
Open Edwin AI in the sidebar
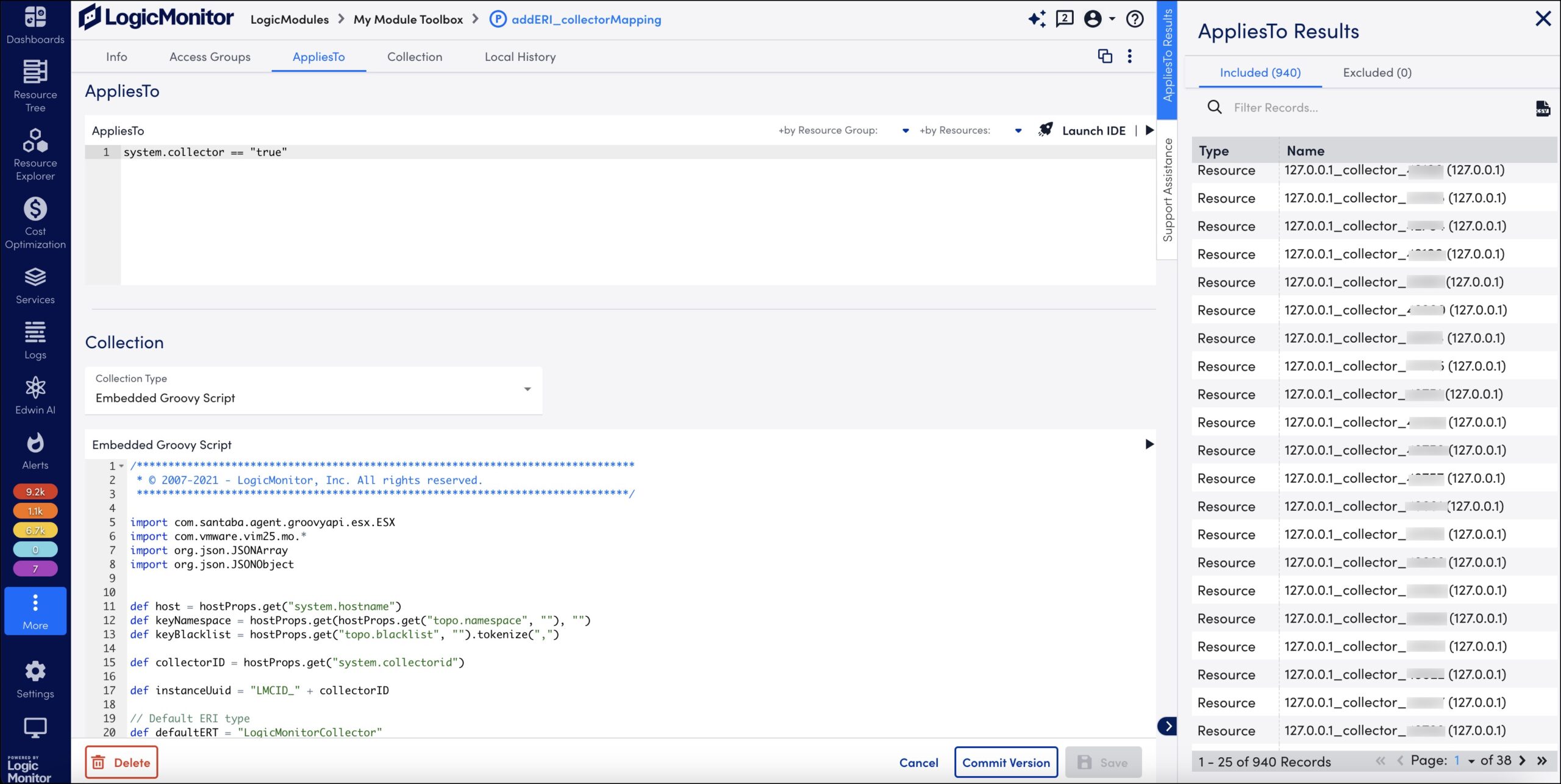(x=35, y=396)
